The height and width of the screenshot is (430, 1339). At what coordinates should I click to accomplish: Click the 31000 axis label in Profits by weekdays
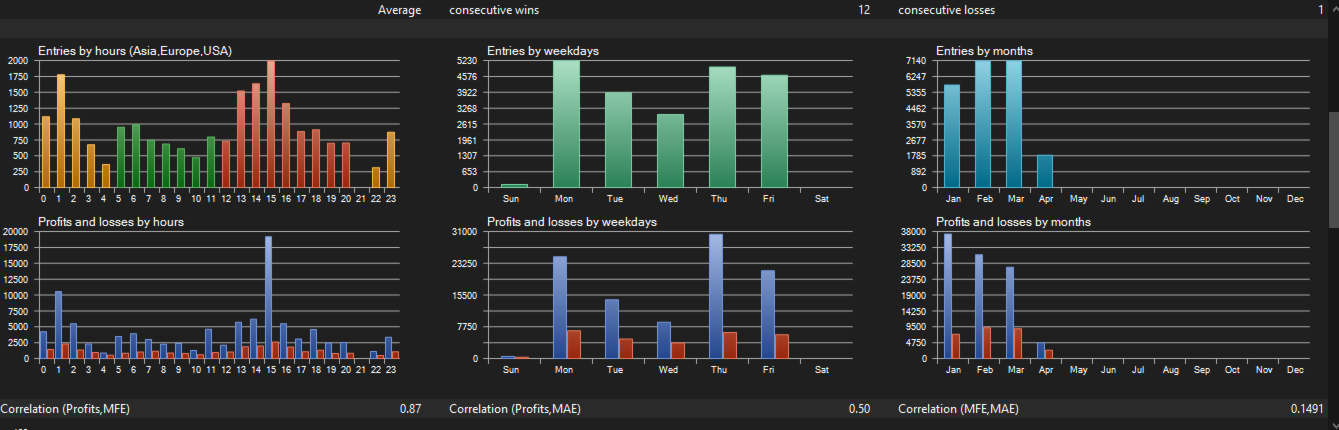[x=463, y=231]
